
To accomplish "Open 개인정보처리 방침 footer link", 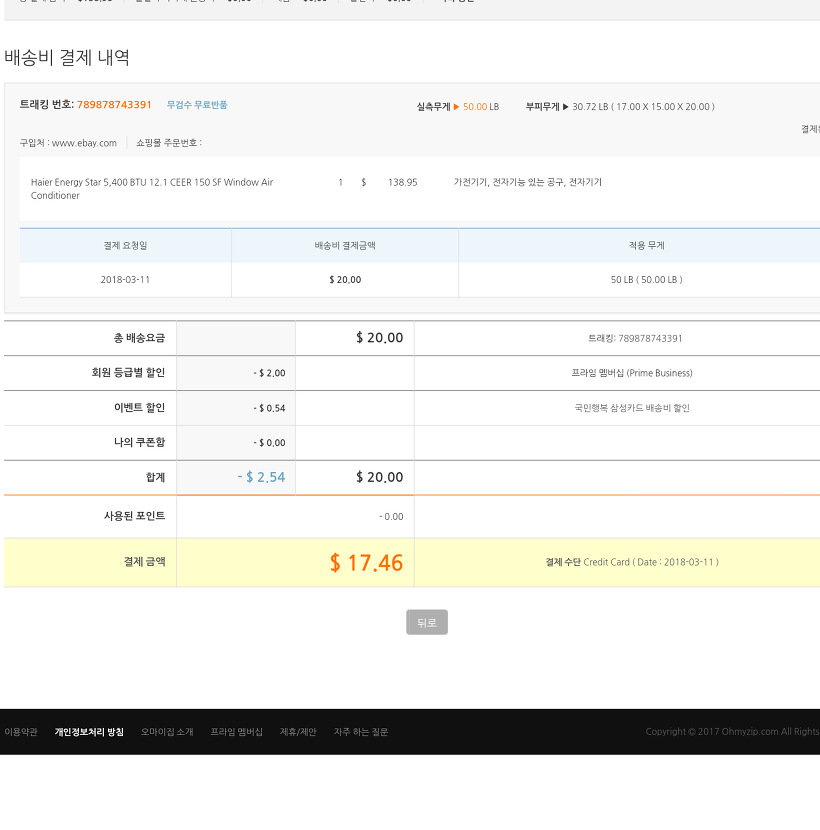I will tap(89, 732).
